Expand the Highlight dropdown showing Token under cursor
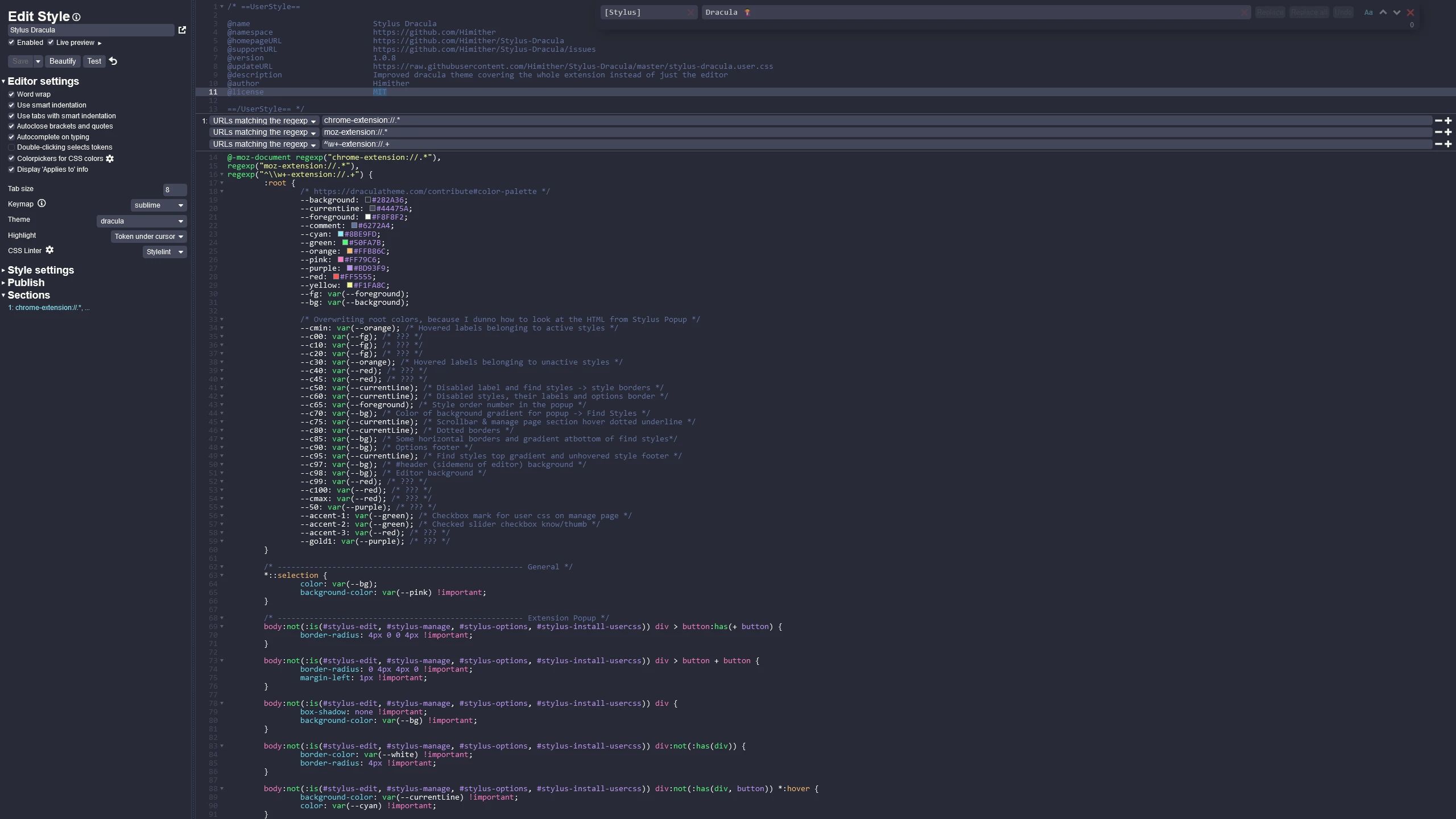 (x=180, y=236)
